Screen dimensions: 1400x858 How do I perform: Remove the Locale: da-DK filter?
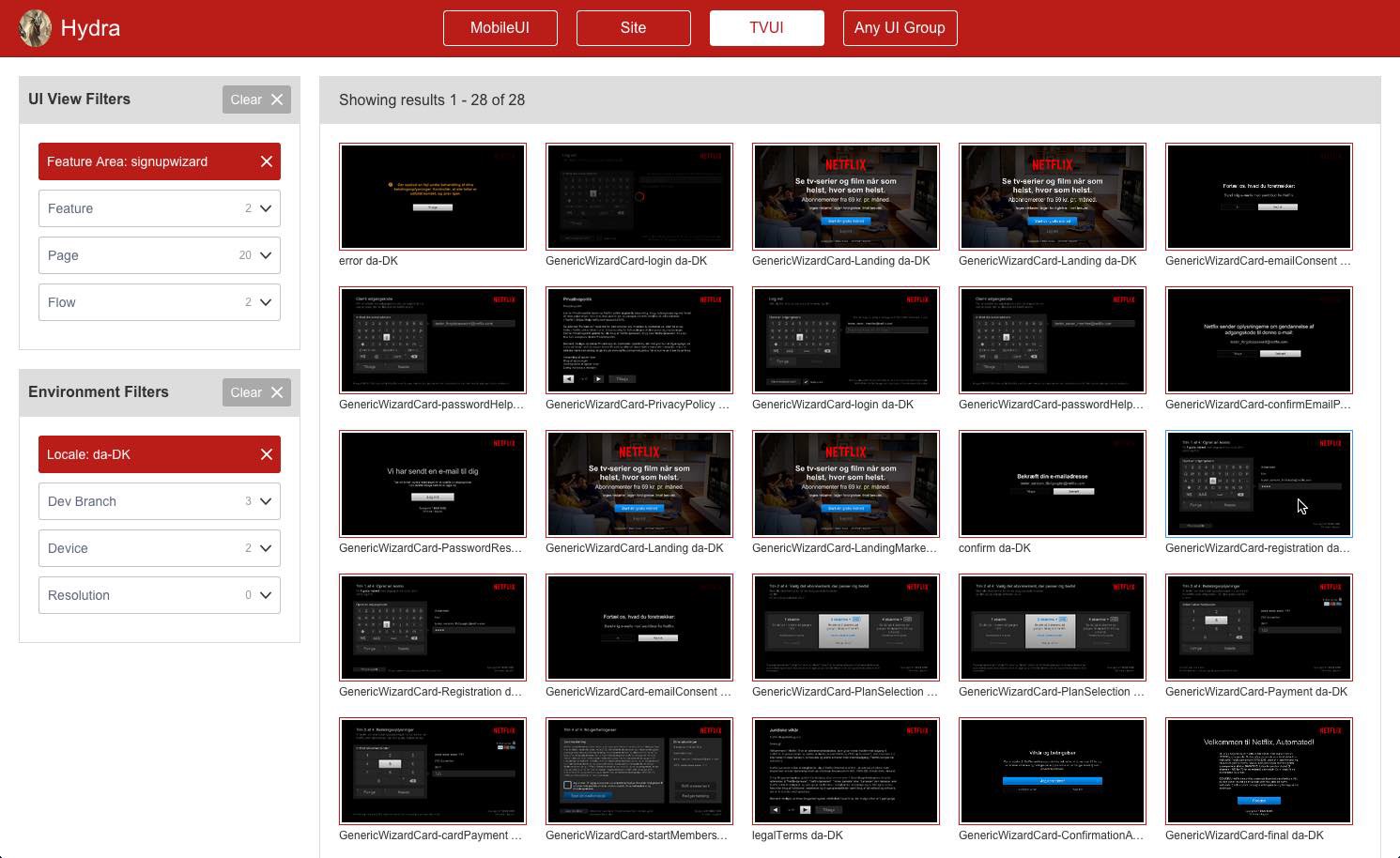coord(267,454)
